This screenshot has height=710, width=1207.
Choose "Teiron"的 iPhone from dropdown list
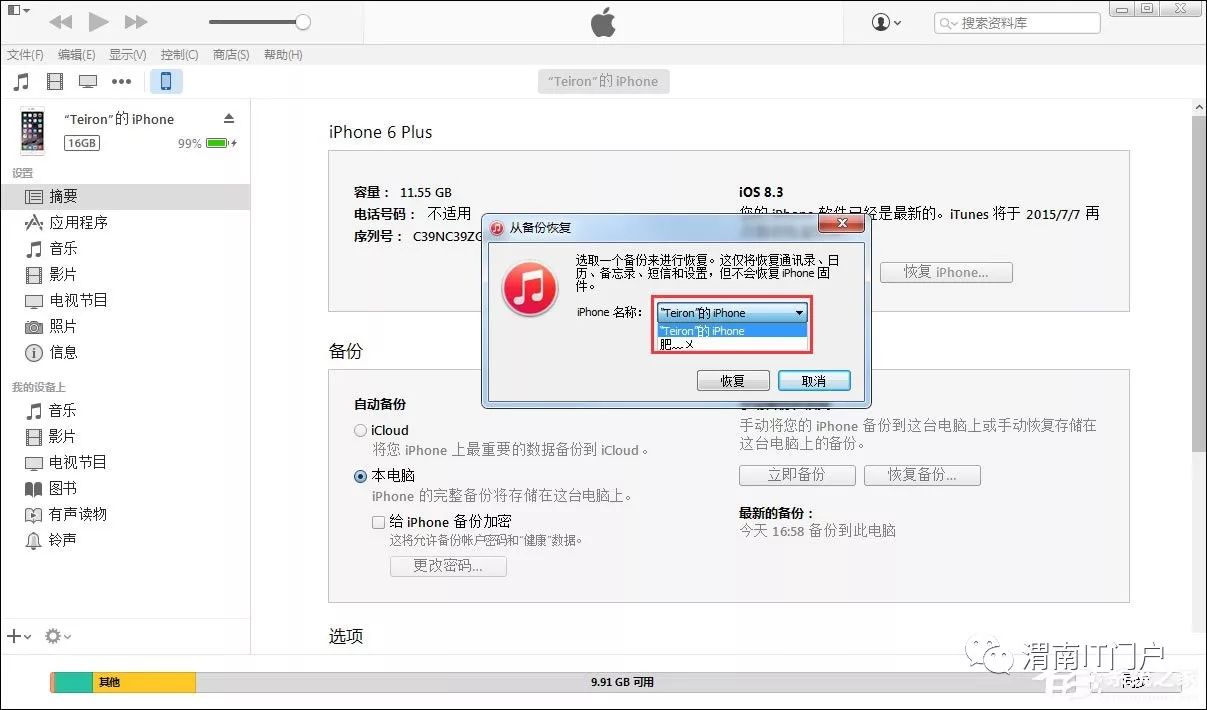pos(732,331)
